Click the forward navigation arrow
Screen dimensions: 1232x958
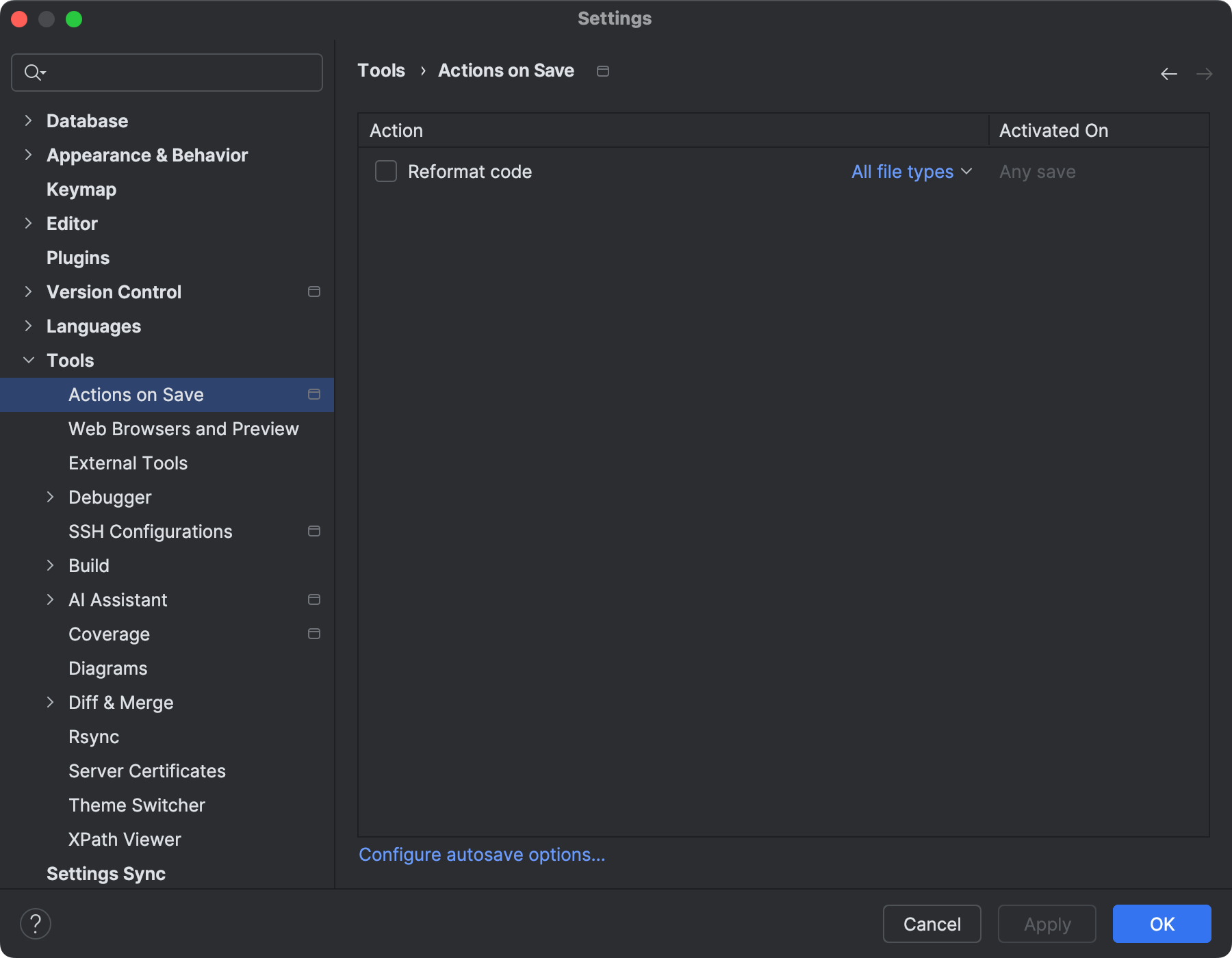[x=1203, y=73]
